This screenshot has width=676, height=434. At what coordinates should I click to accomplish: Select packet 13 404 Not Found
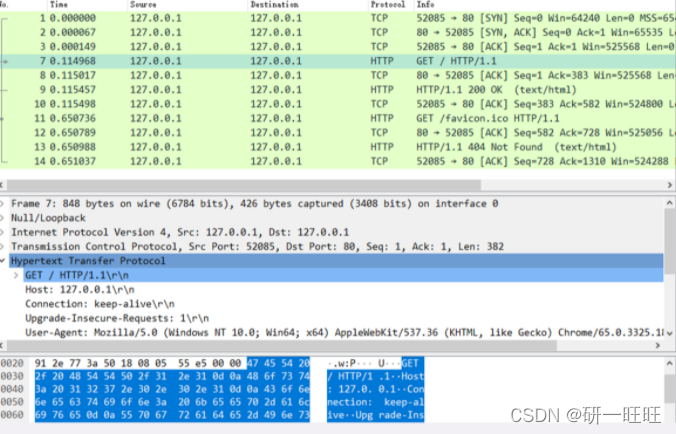[x=338, y=147]
